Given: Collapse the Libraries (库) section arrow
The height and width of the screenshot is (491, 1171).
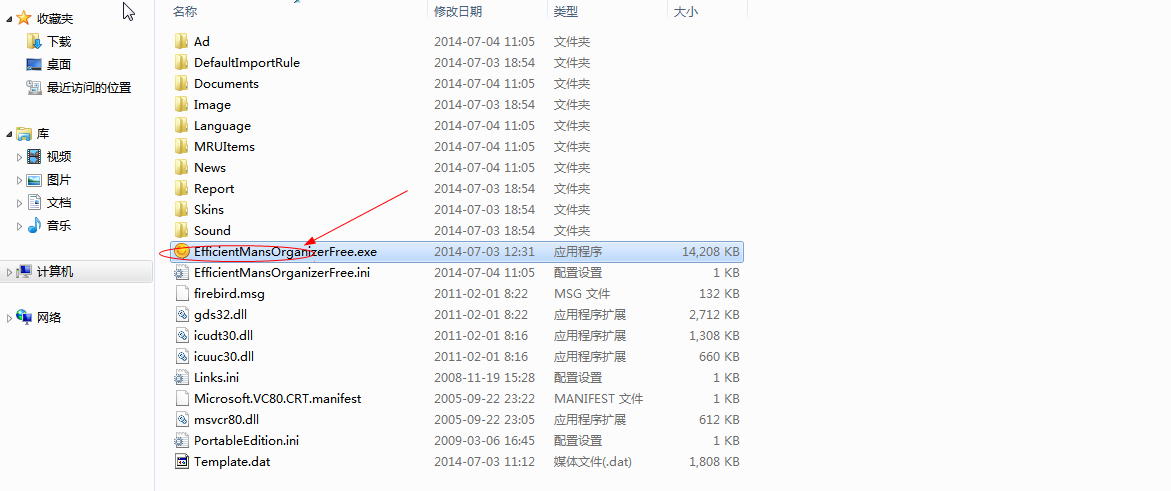Looking at the screenshot, I should tap(9, 135).
